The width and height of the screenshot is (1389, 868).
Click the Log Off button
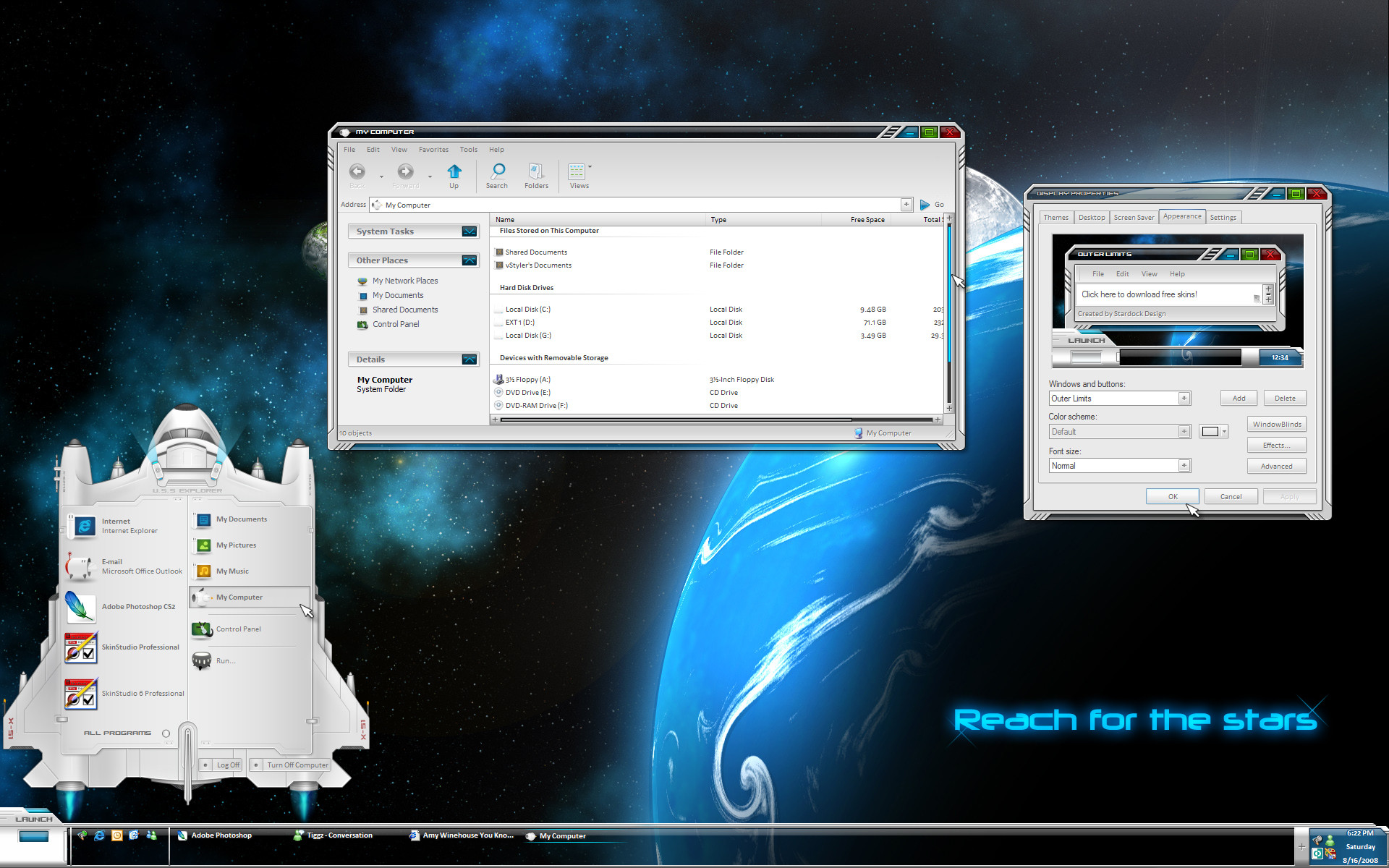tap(221, 765)
